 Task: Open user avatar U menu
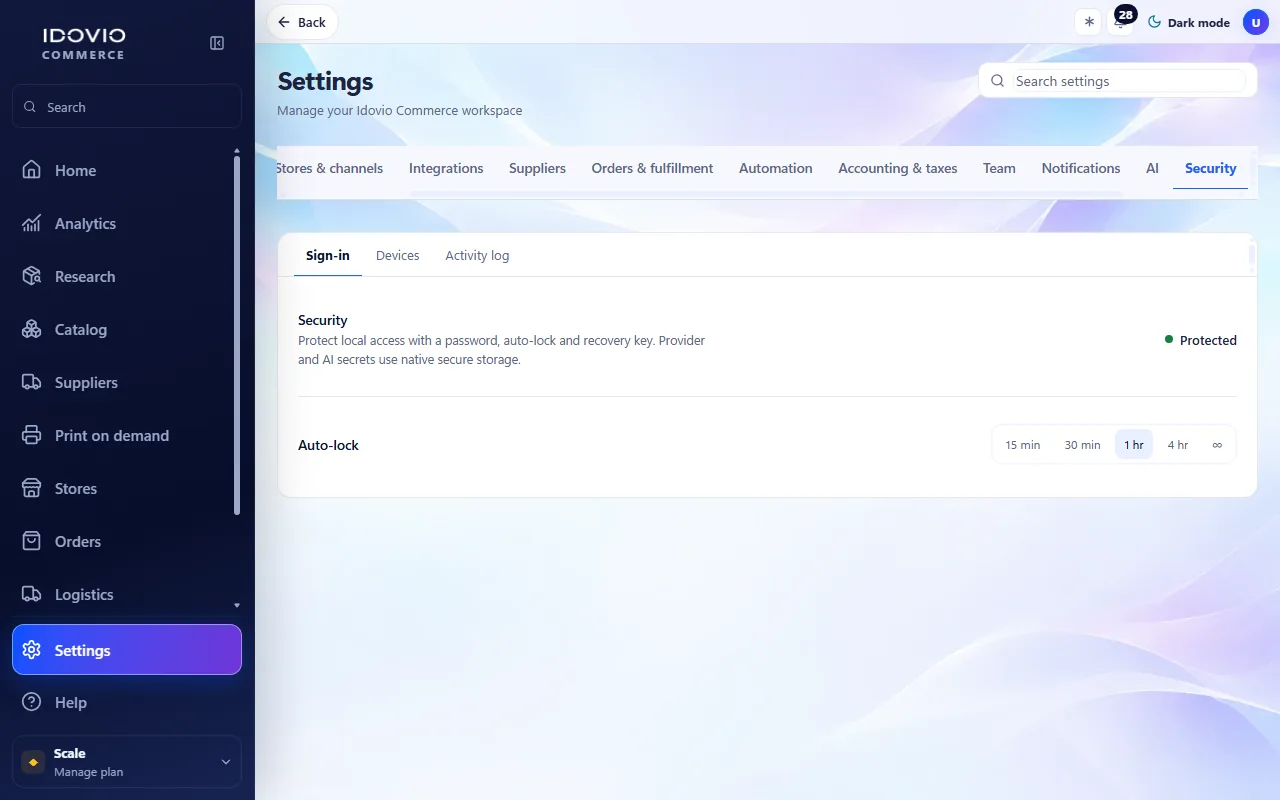(1256, 22)
